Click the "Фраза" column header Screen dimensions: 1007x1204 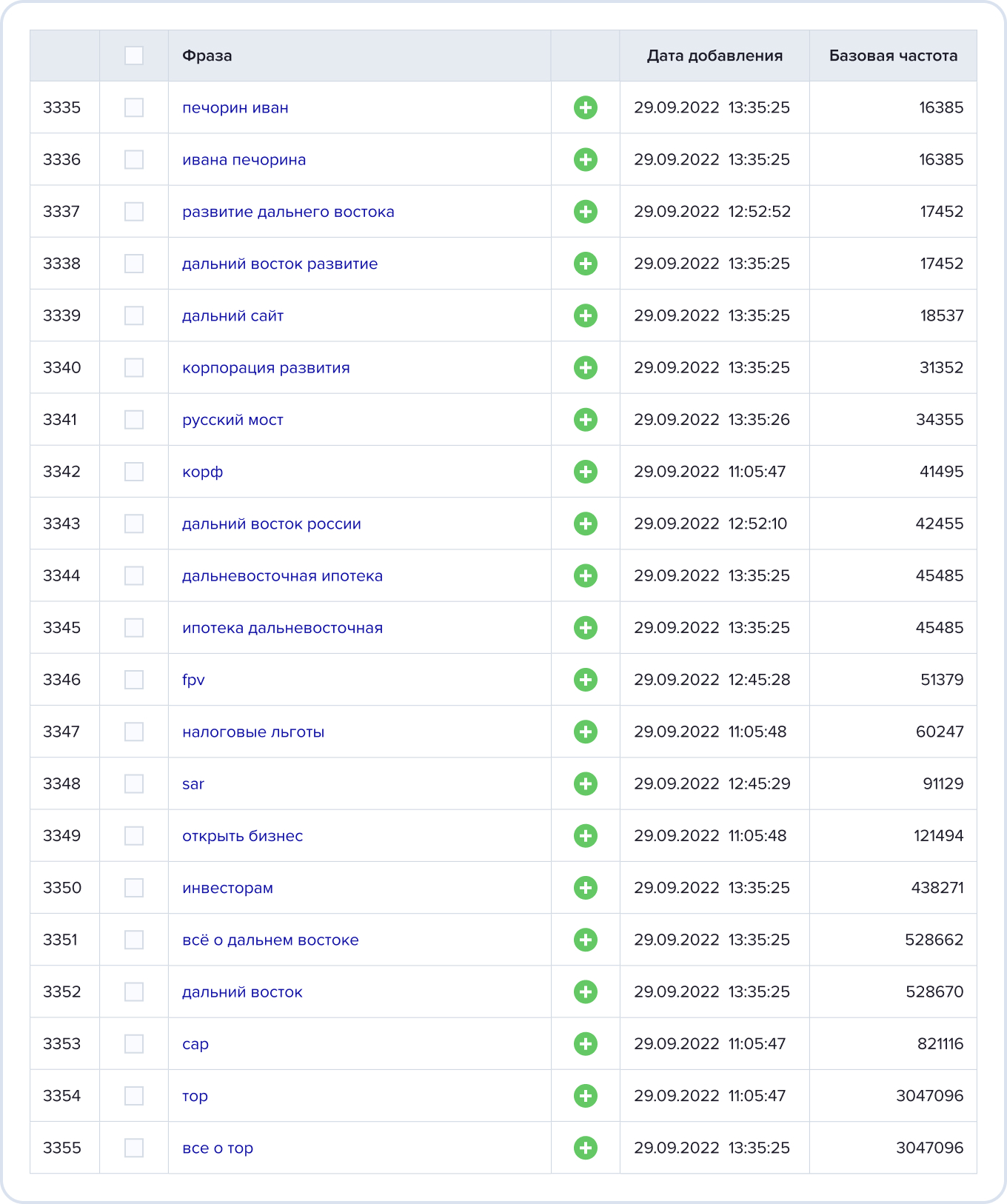pos(207,56)
